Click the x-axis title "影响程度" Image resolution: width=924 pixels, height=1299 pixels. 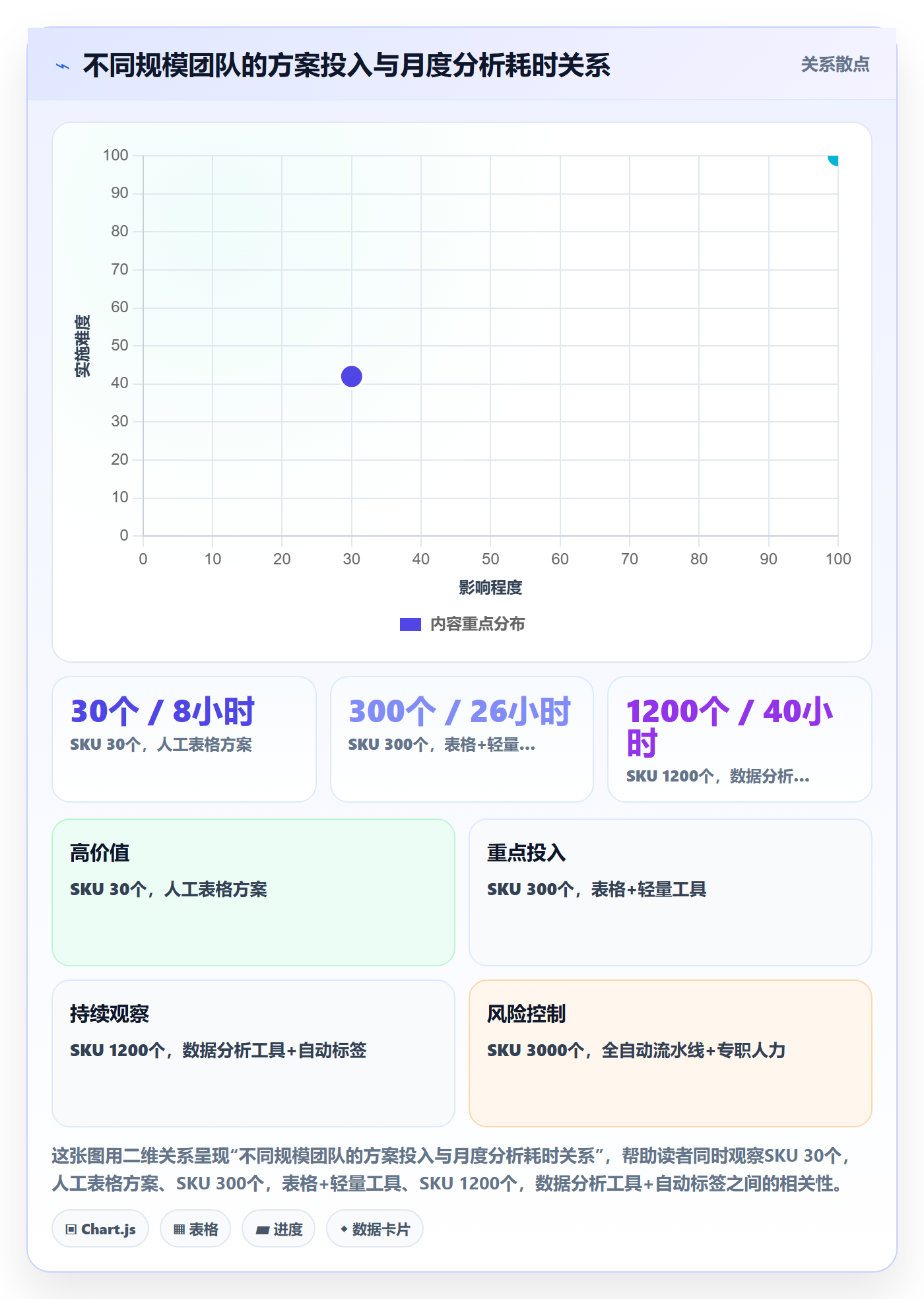(490, 587)
